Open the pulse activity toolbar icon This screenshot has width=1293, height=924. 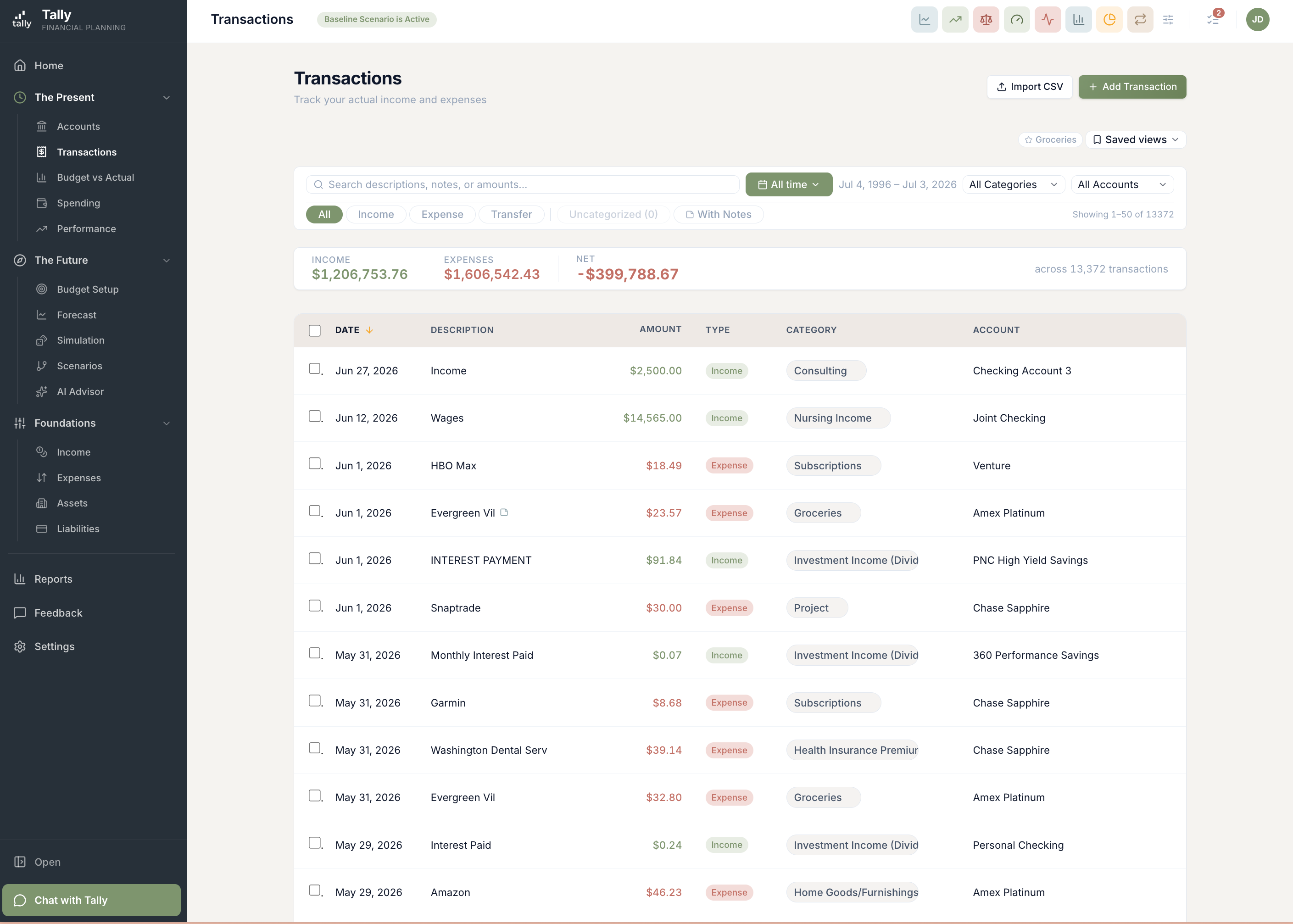tap(1048, 19)
